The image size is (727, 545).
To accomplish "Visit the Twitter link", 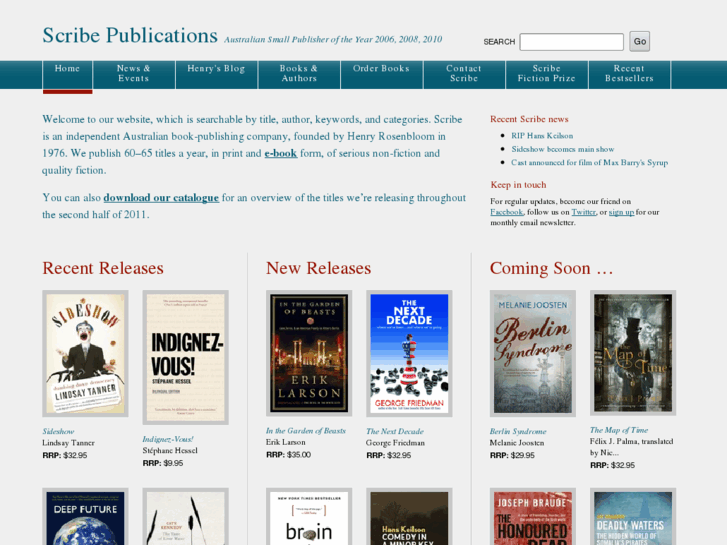I will click(583, 212).
